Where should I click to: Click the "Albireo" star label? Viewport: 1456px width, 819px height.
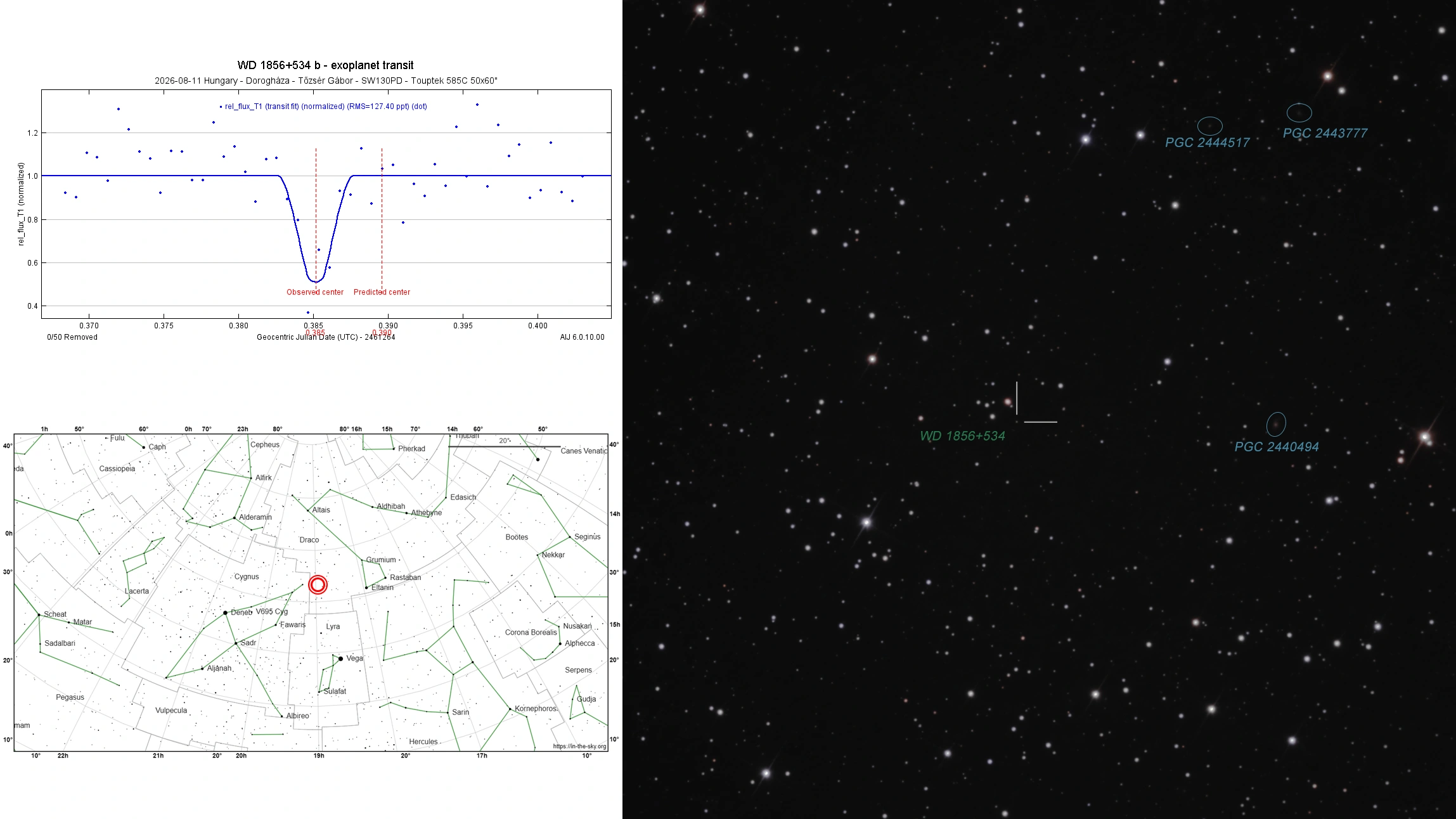(x=298, y=716)
